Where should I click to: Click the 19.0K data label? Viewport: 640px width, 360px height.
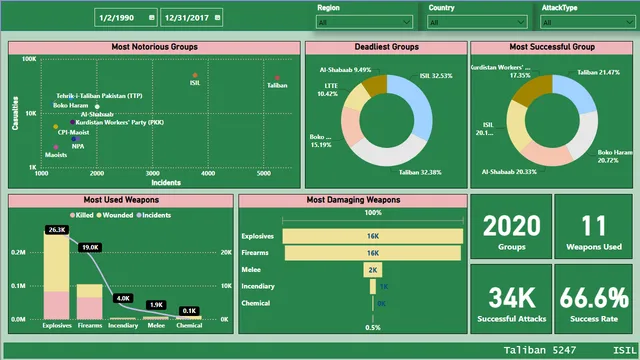pos(90,247)
